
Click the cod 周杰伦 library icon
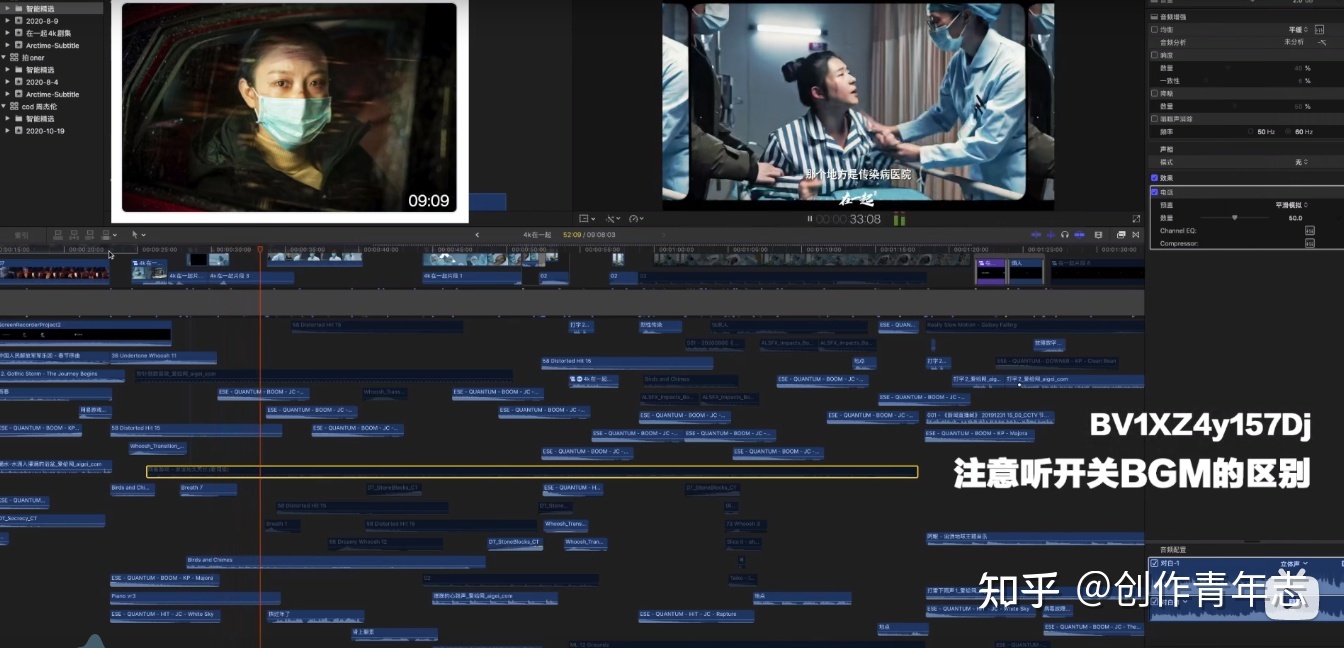[x=14, y=106]
